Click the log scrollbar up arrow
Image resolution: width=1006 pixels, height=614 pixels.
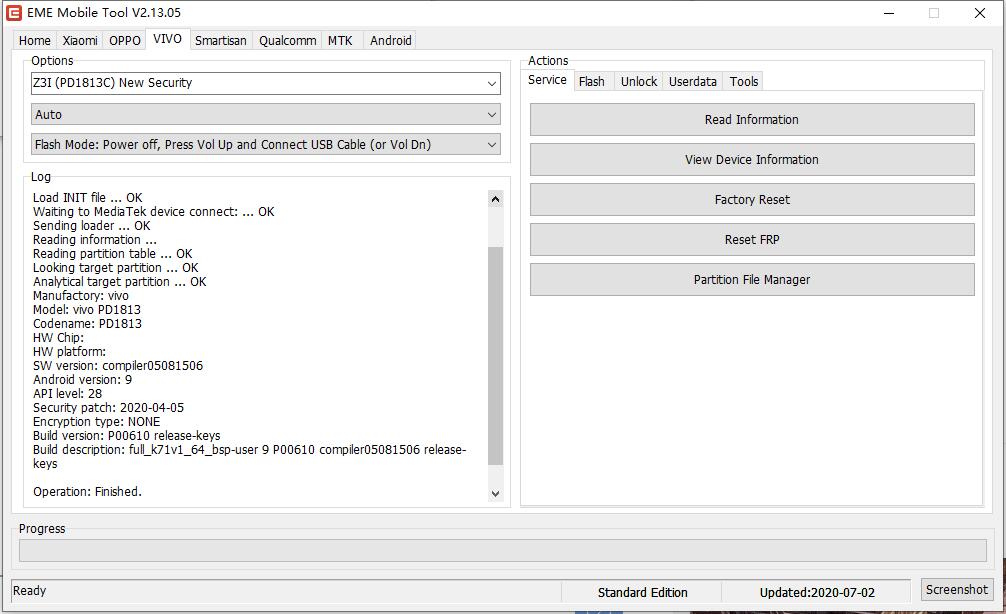495,199
